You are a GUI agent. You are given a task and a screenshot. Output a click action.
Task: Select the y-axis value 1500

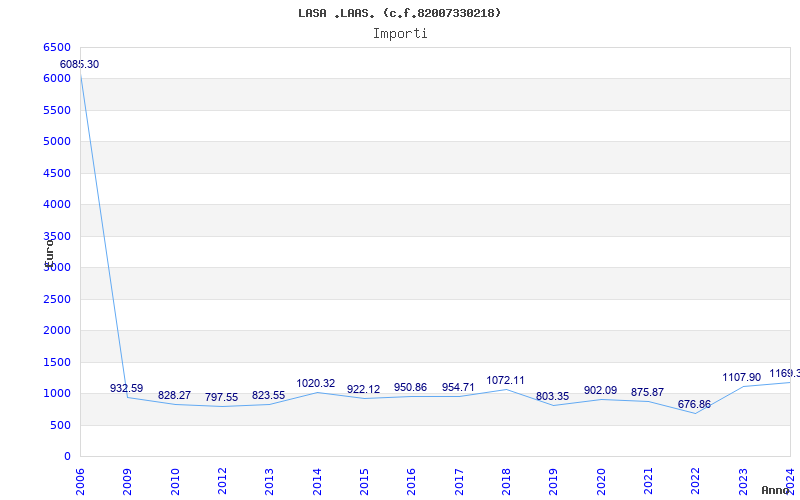[57, 362]
